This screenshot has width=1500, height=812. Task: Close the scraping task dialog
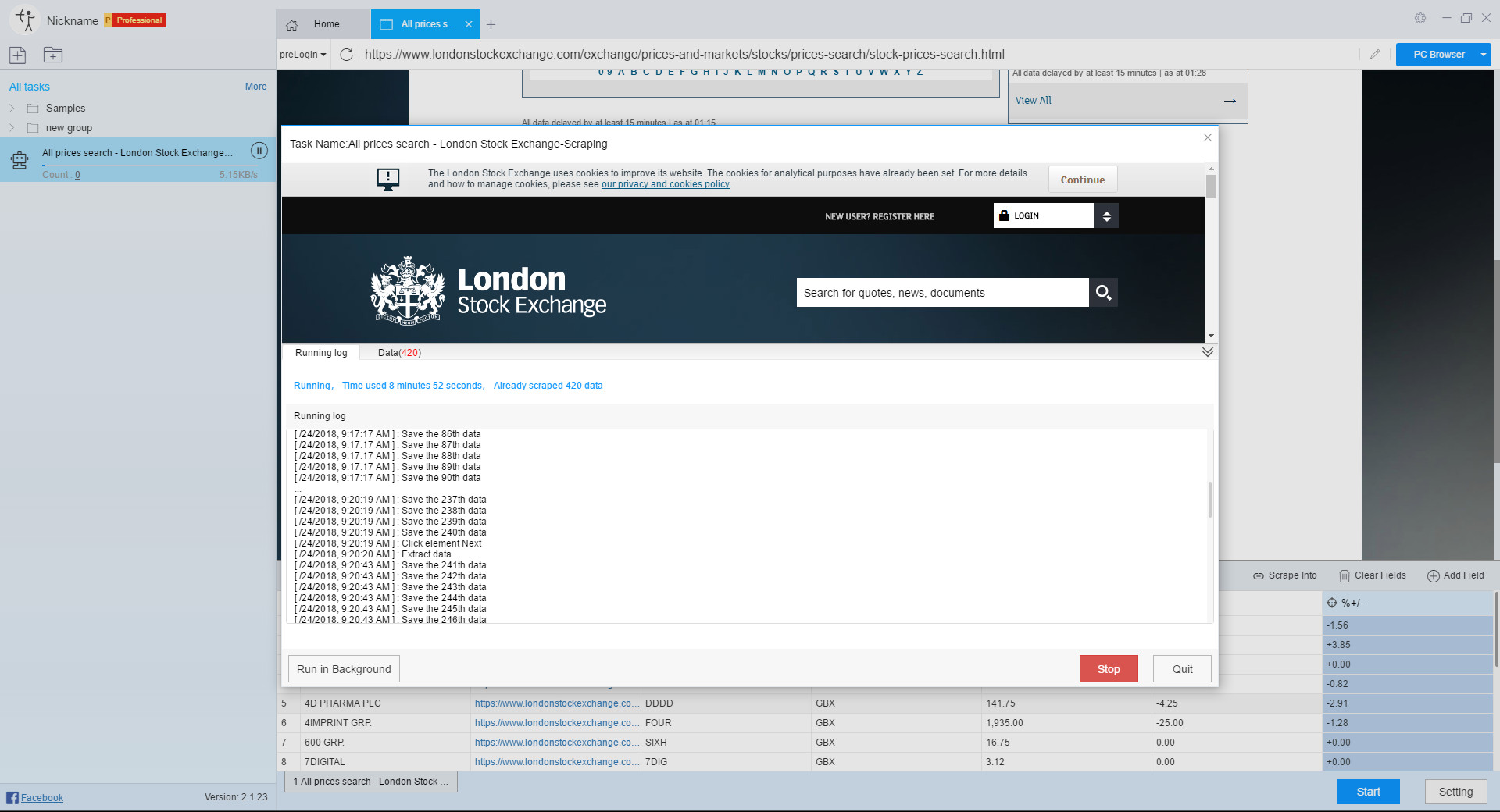click(x=1208, y=137)
